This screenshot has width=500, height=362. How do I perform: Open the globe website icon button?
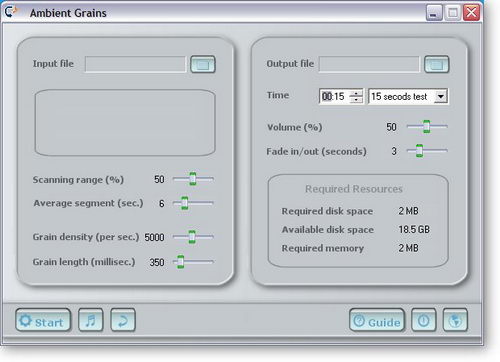455,320
